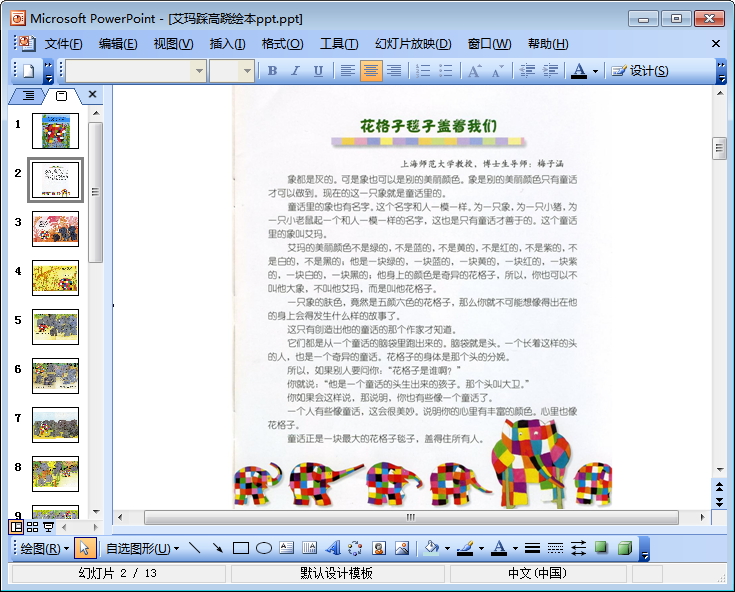
Task: Open 视图(V) menu
Action: 173,44
